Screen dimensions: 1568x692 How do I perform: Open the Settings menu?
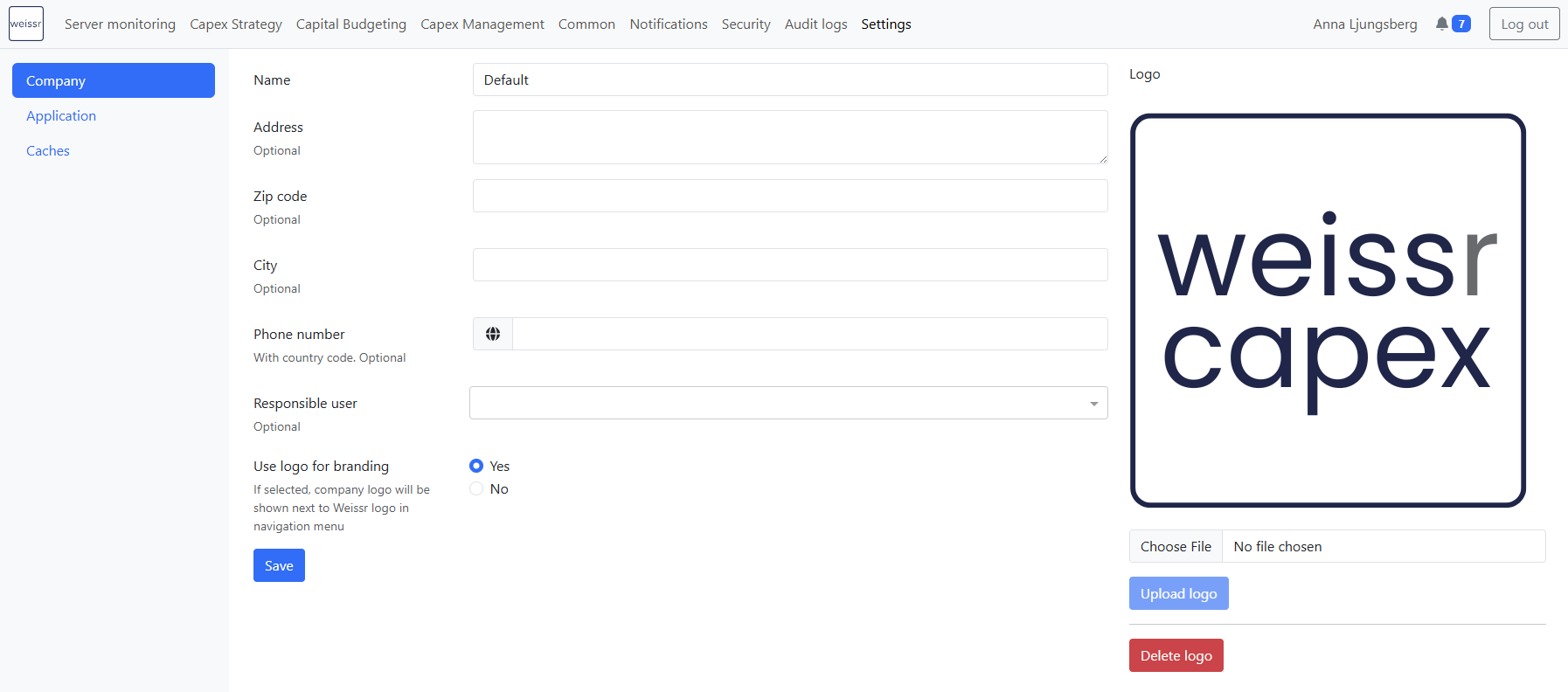click(x=886, y=24)
